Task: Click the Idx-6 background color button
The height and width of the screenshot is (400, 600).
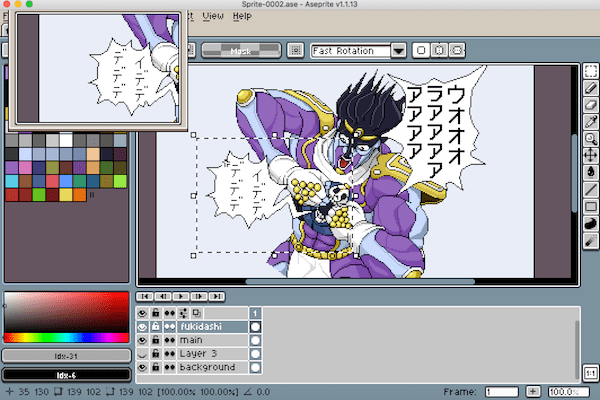Action: pyautogui.click(x=66, y=375)
